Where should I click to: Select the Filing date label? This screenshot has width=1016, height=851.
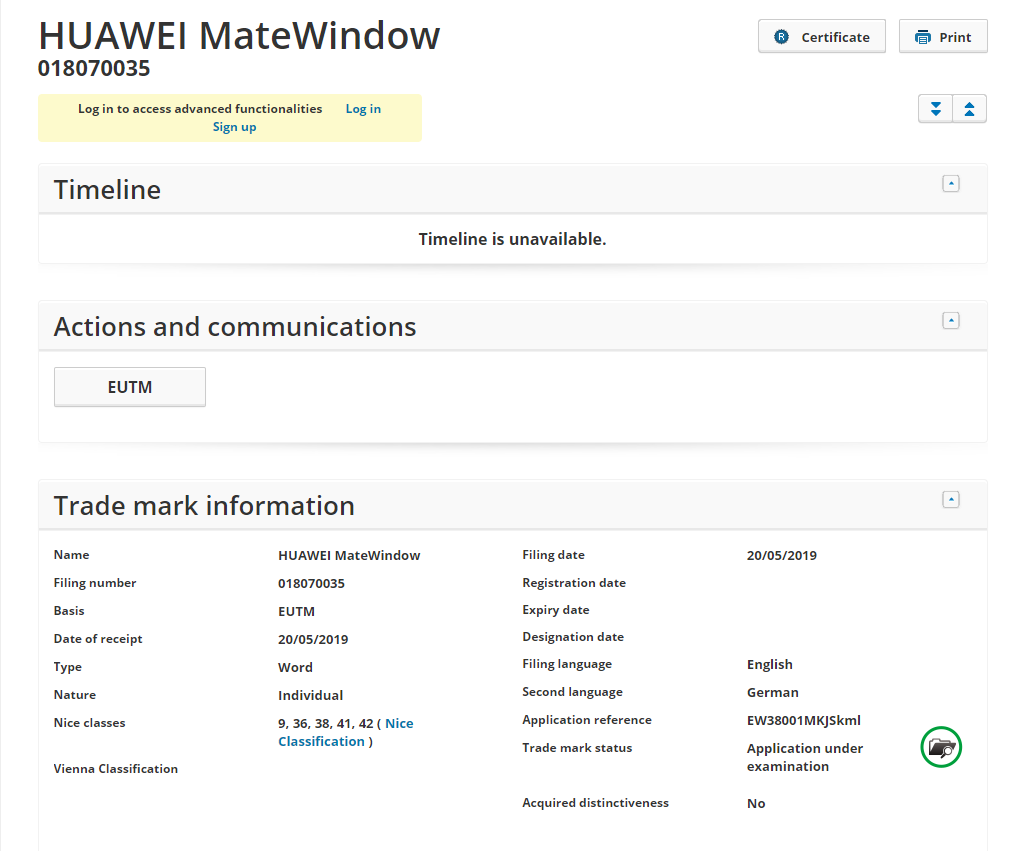(x=553, y=555)
